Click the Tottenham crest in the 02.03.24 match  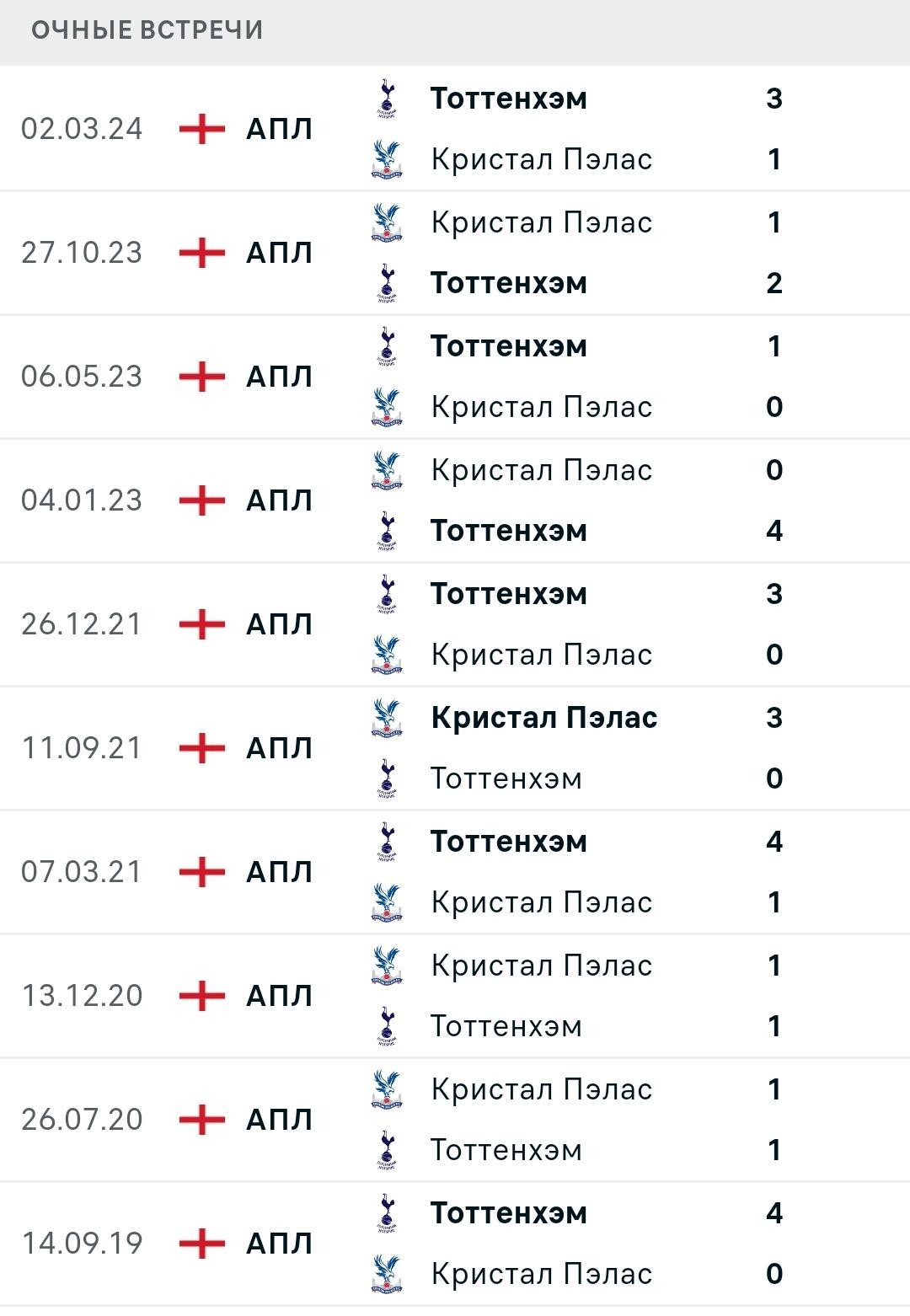tap(387, 99)
